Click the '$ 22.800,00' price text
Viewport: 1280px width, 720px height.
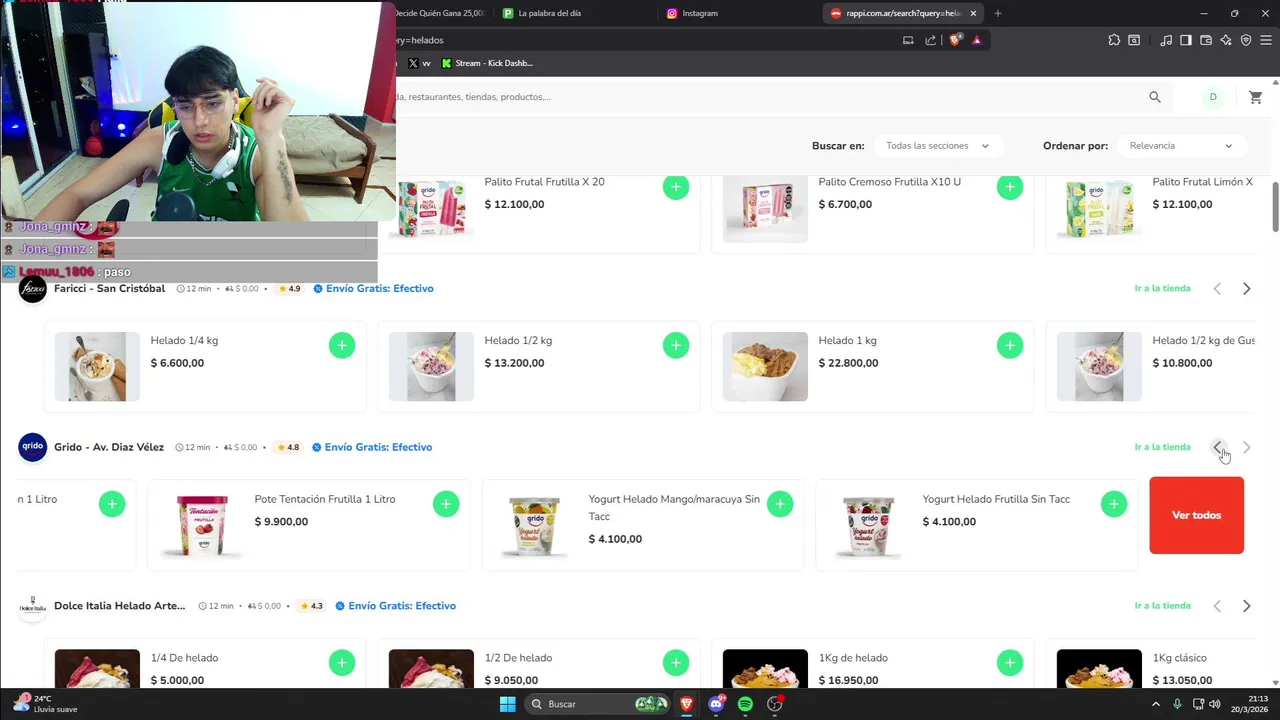coord(848,363)
